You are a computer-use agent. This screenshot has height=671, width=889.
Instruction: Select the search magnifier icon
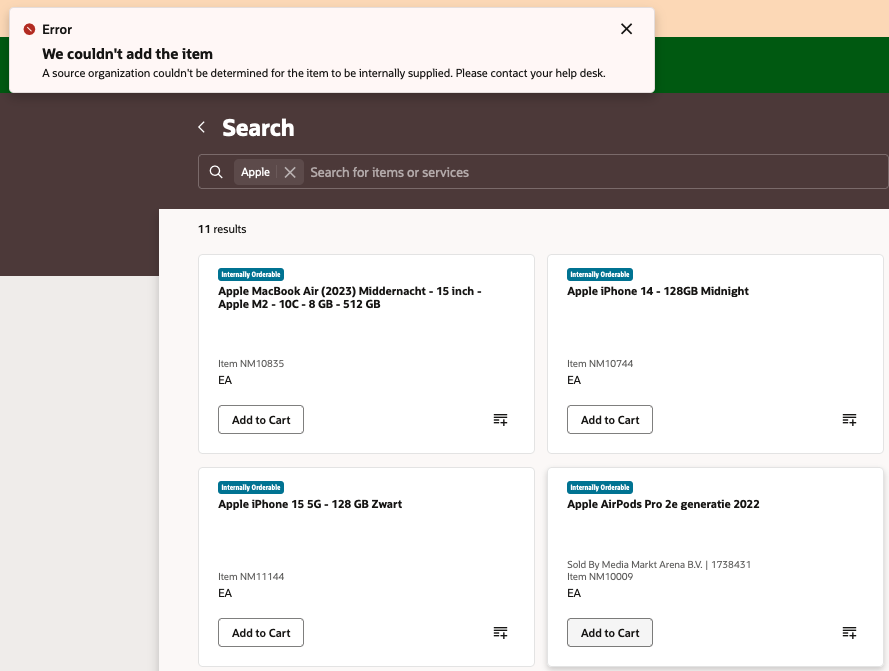click(x=216, y=171)
